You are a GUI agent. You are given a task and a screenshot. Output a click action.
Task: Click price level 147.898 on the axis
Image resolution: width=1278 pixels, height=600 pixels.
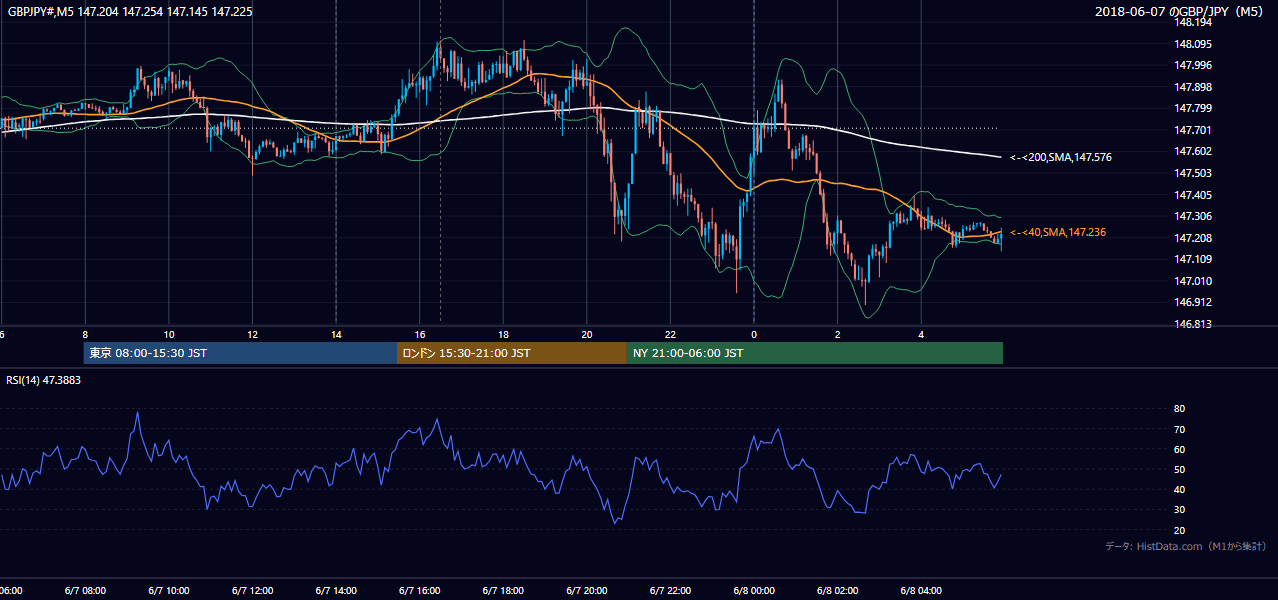tap(1192, 87)
